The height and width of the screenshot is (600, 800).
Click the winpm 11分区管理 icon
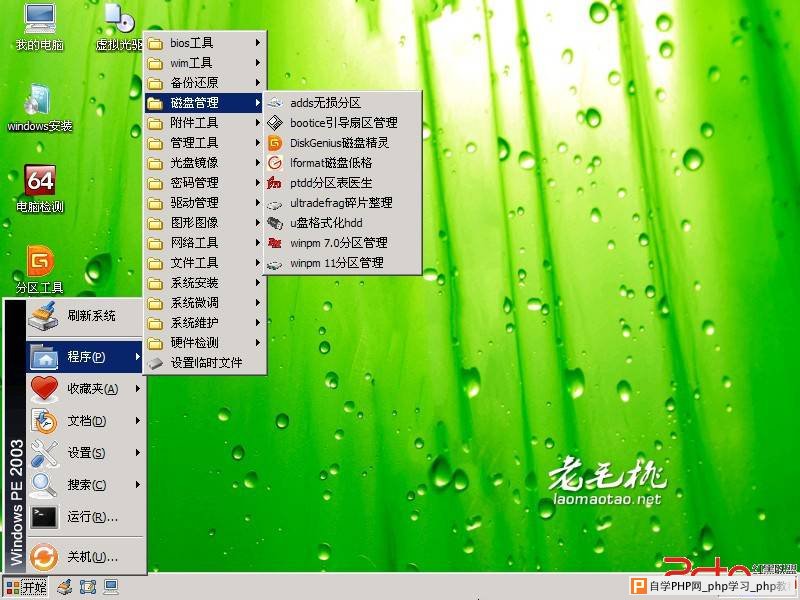click(275, 263)
